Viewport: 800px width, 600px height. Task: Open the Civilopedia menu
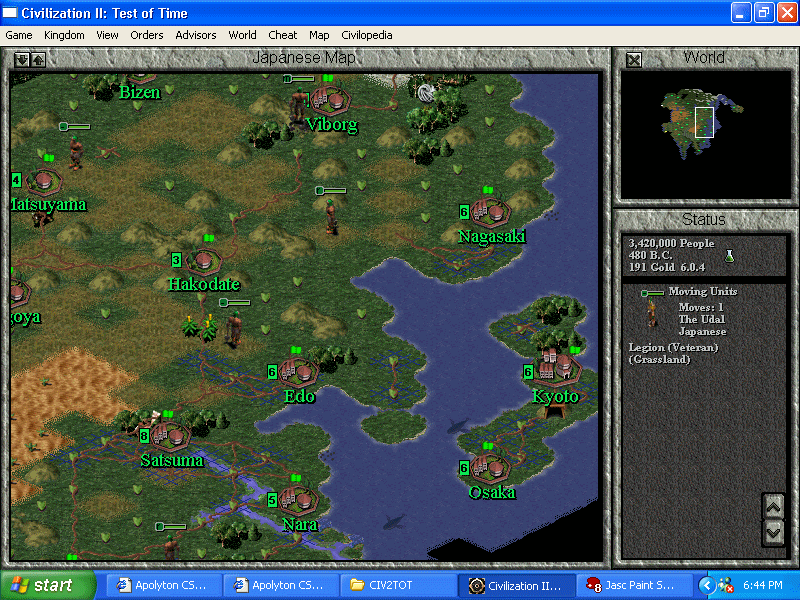coord(366,35)
